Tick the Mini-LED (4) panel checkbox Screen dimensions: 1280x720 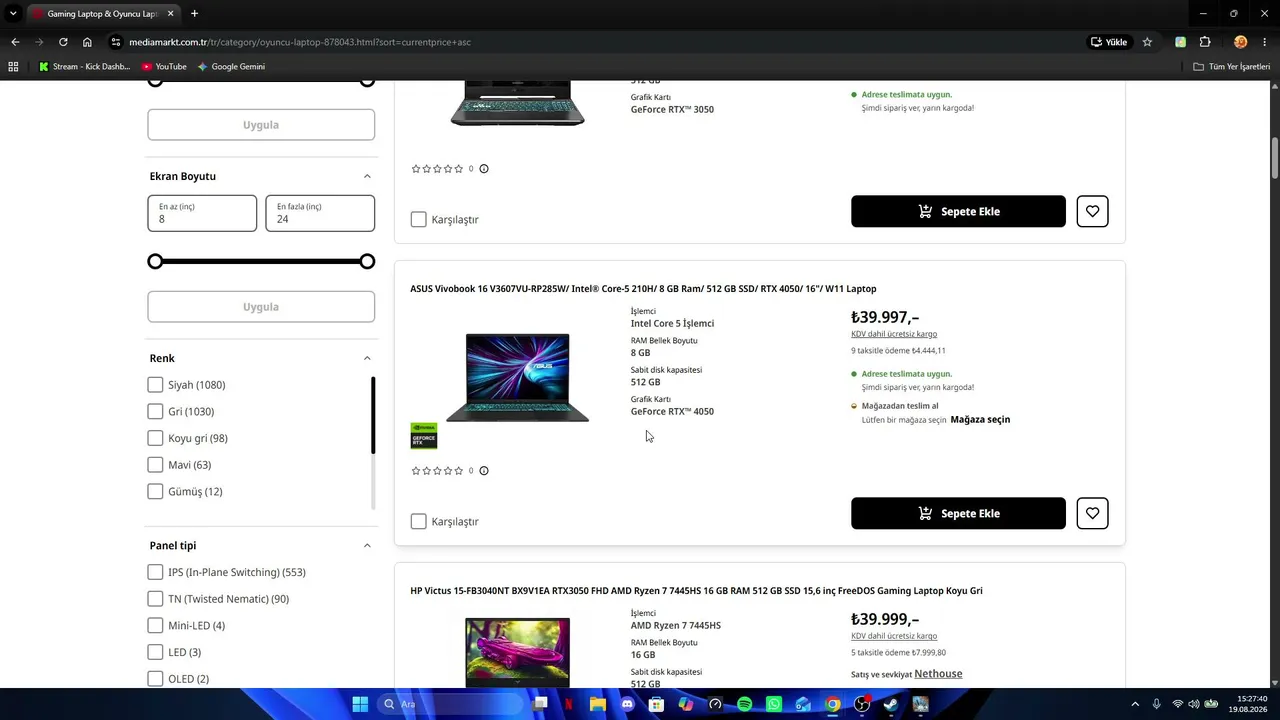pos(155,626)
